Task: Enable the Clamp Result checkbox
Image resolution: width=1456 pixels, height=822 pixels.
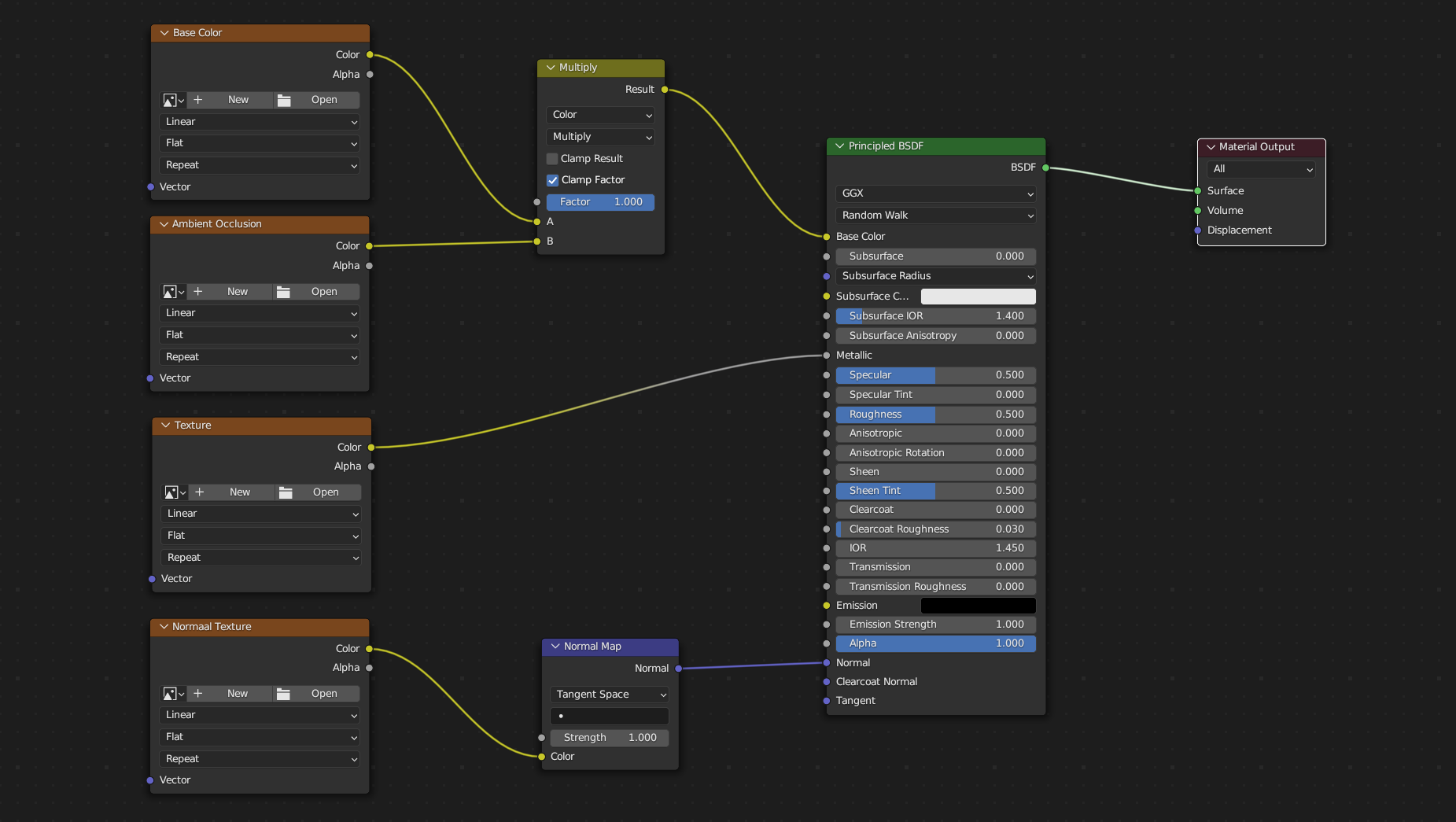Action: click(x=552, y=158)
